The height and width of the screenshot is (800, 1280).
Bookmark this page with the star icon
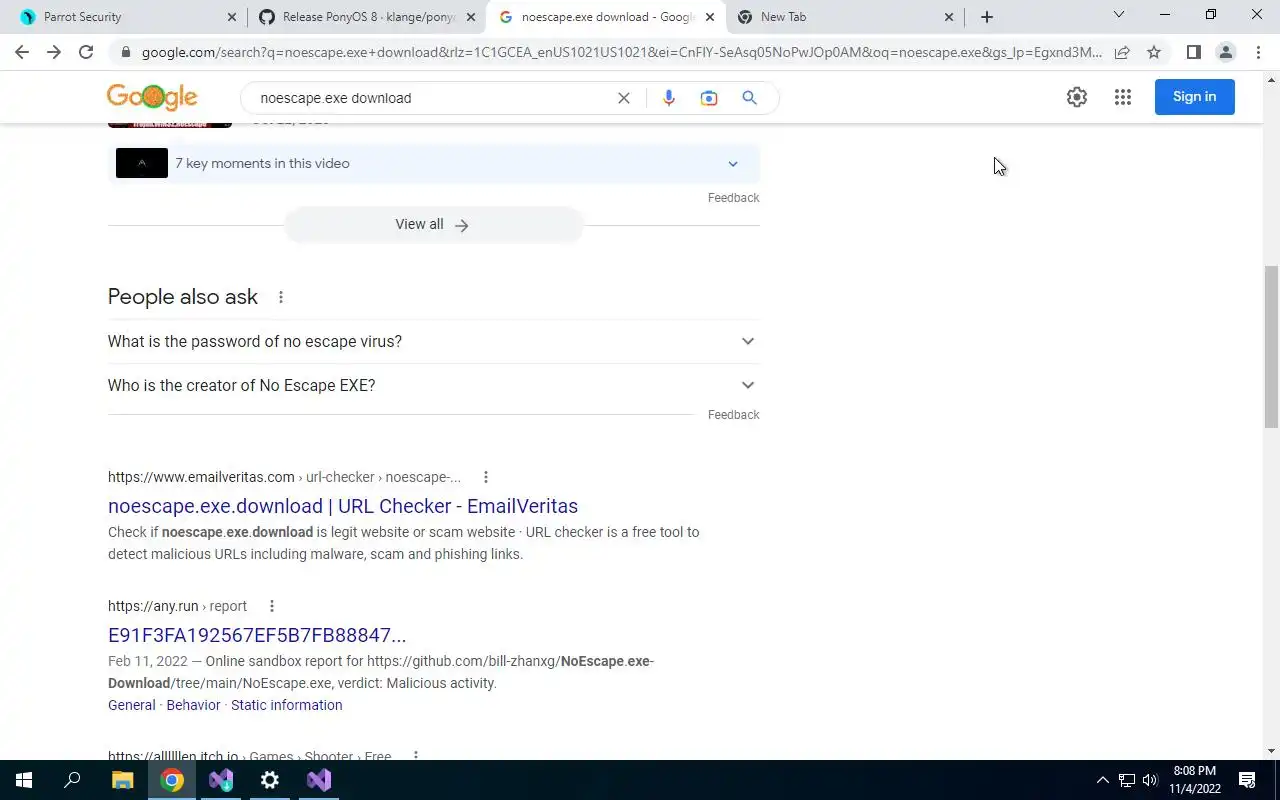[1154, 52]
